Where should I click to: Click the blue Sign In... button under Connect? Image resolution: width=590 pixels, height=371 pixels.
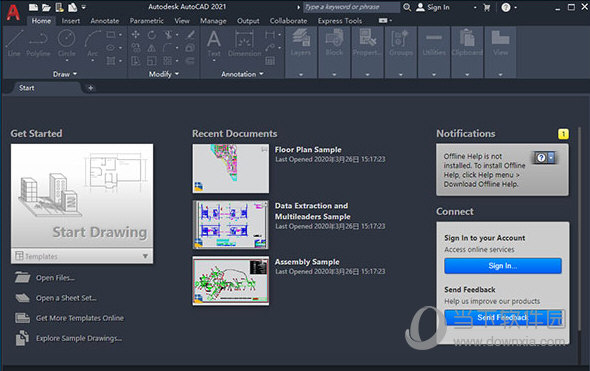(x=503, y=266)
